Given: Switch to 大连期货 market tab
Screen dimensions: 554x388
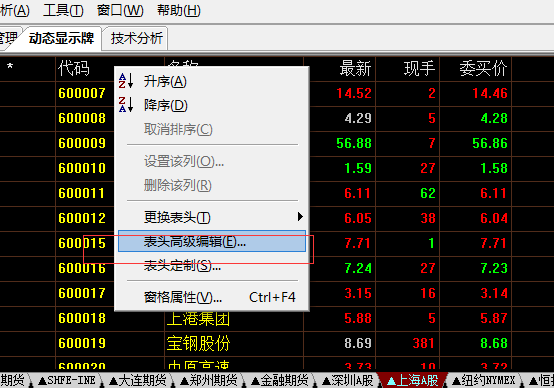Looking at the screenshot, I should [x=138, y=381].
